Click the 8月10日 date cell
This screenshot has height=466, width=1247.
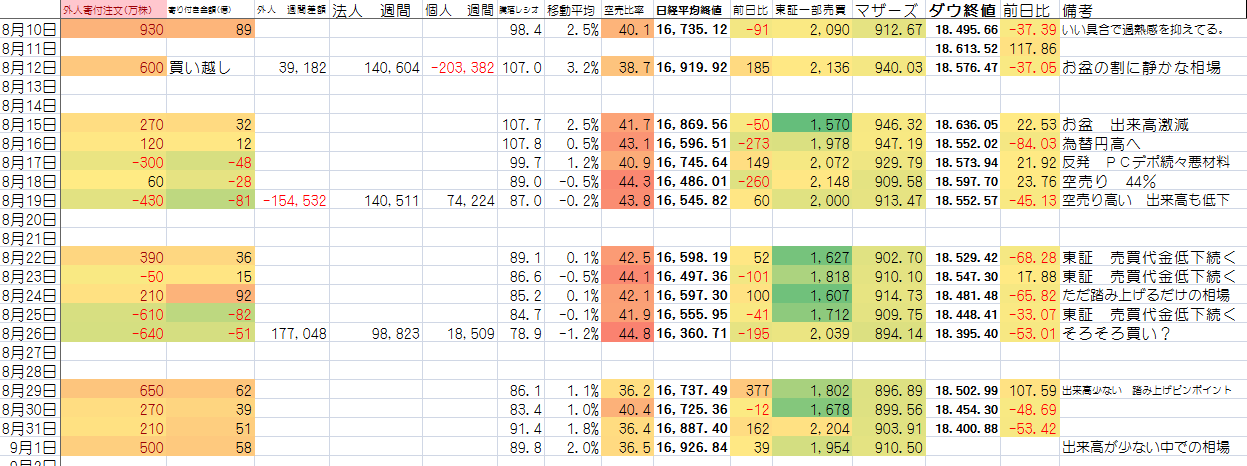(29, 30)
